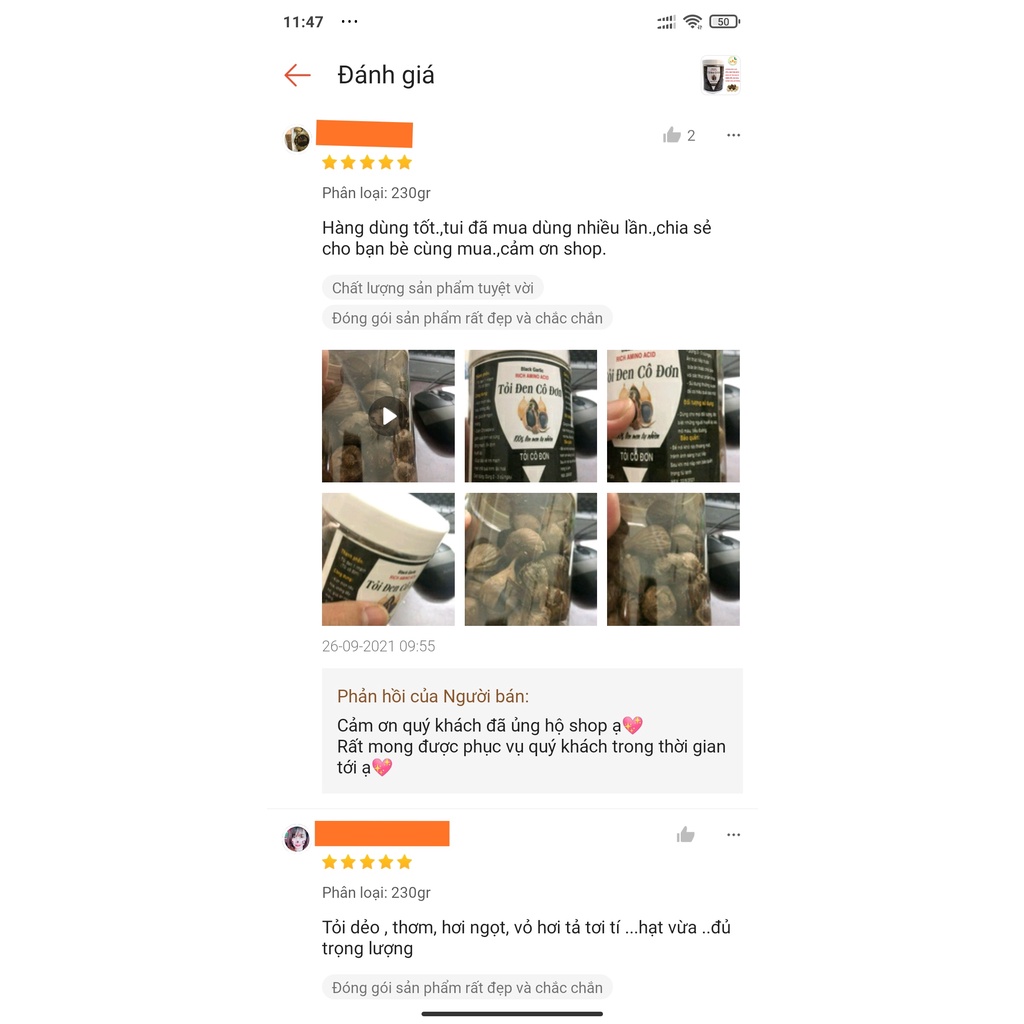Screen dimensions: 1024x1024
Task: View the Tỏi Đen Cô Đơn label photo
Action: point(531,416)
